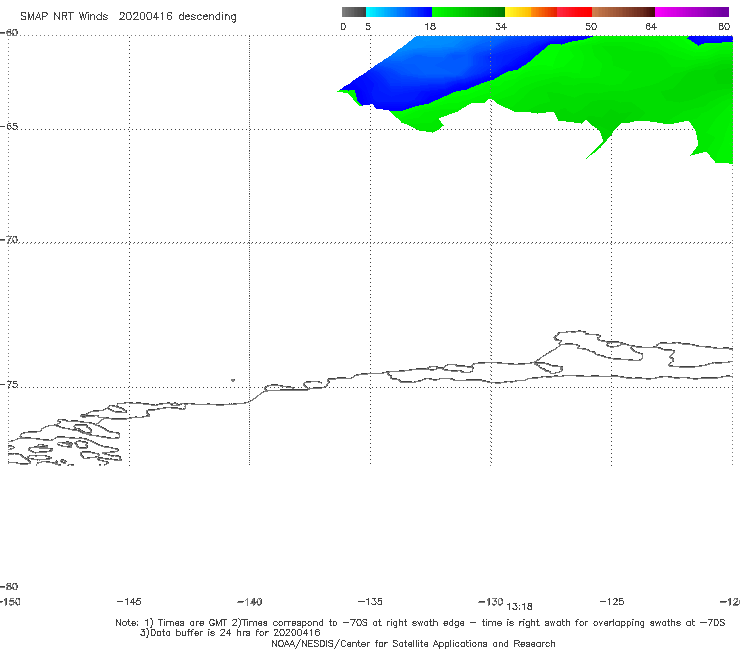Click the 'Data buffer is 24 hrs' note line
Viewport: 740px width, 650px height.
pos(230,633)
